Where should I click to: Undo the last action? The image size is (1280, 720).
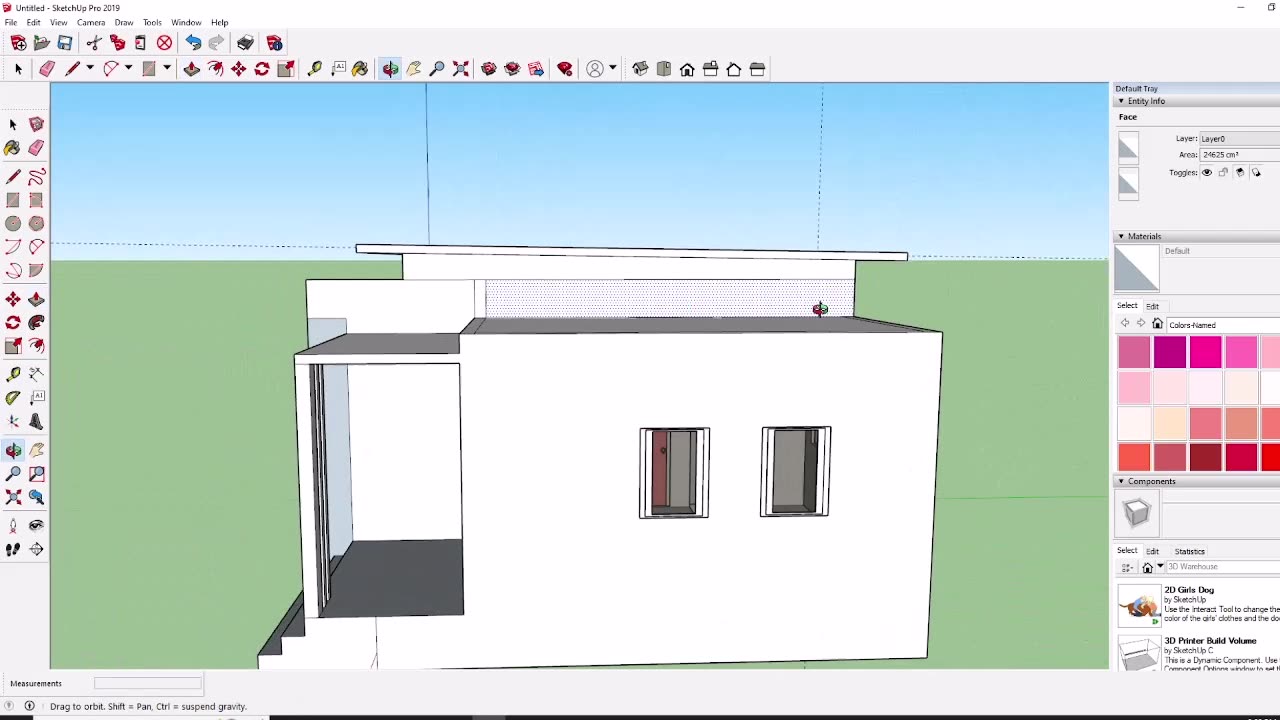pos(193,43)
